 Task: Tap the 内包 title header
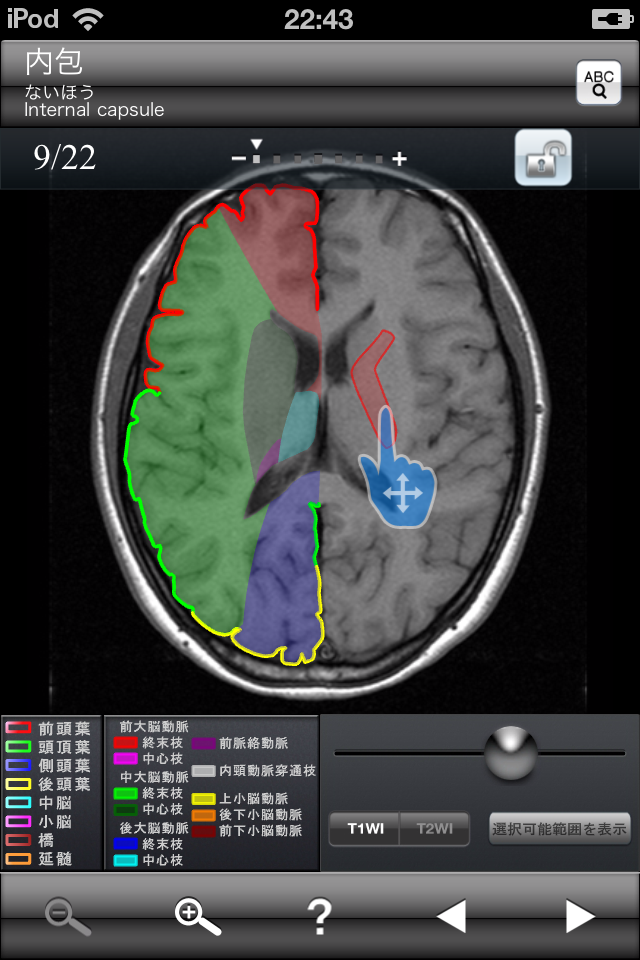(x=54, y=63)
